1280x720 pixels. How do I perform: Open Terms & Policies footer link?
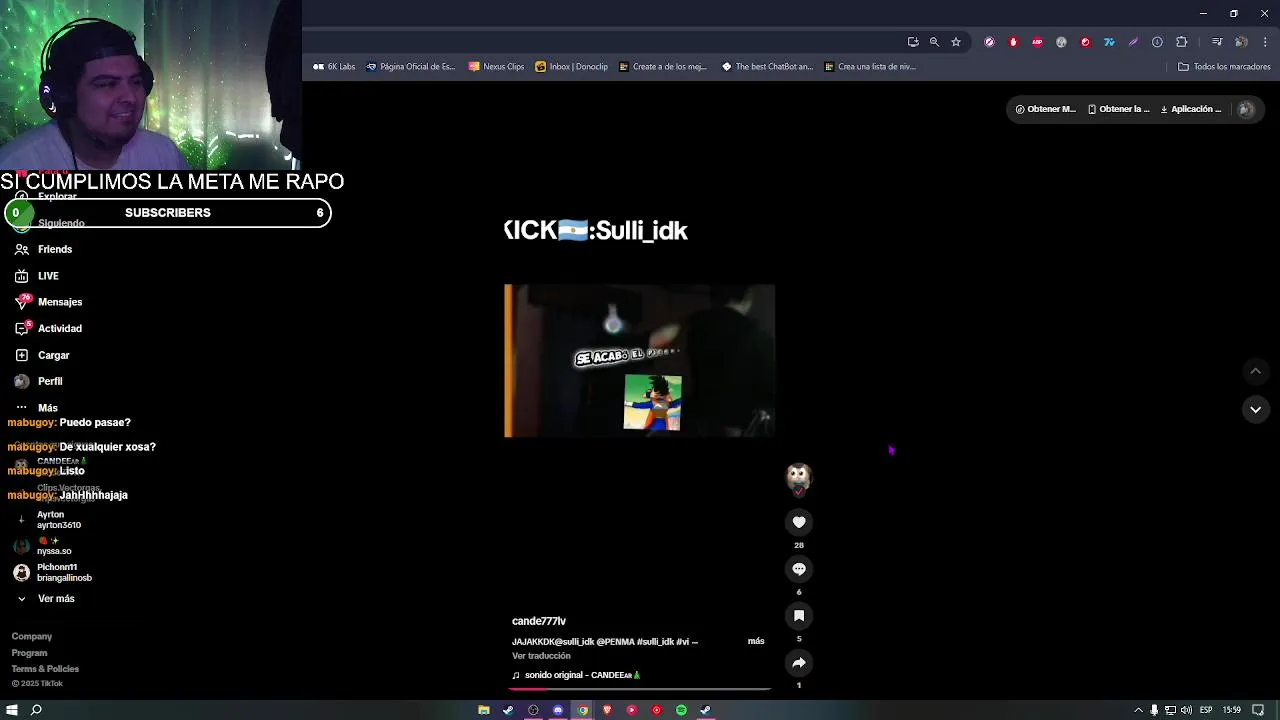(x=45, y=669)
